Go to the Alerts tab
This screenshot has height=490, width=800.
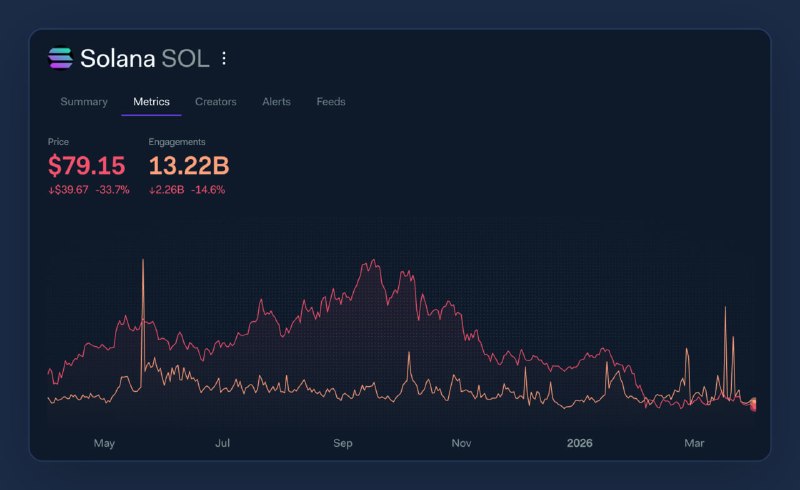pyautogui.click(x=276, y=102)
